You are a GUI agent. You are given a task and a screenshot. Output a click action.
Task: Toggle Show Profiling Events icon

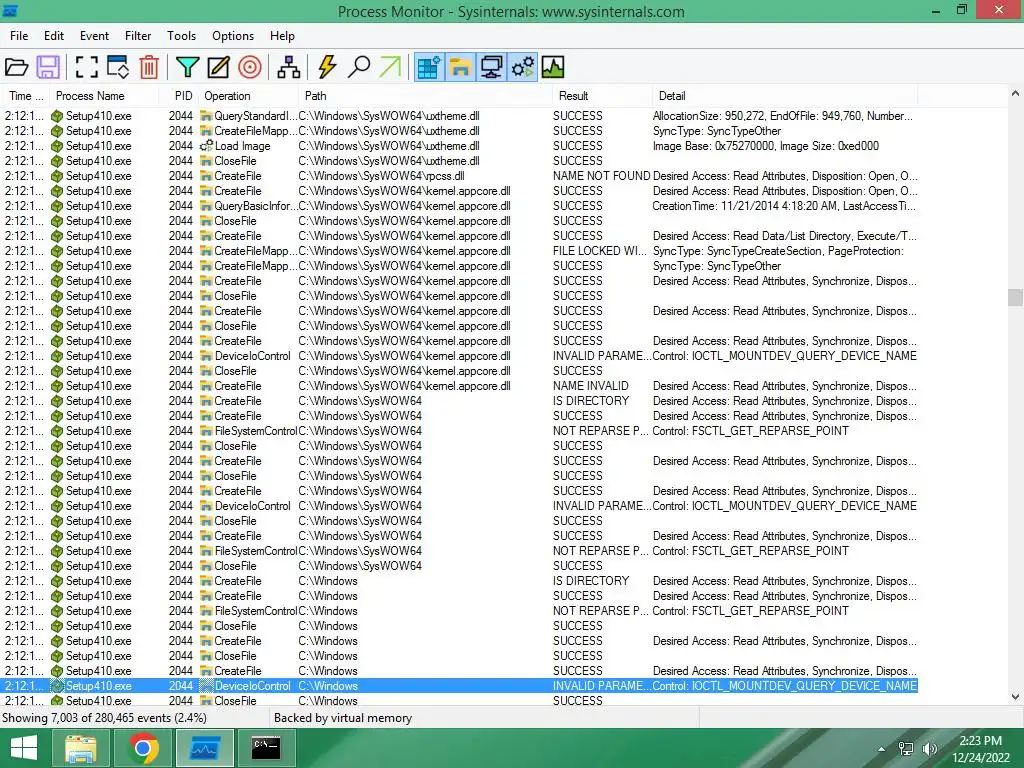[553, 67]
